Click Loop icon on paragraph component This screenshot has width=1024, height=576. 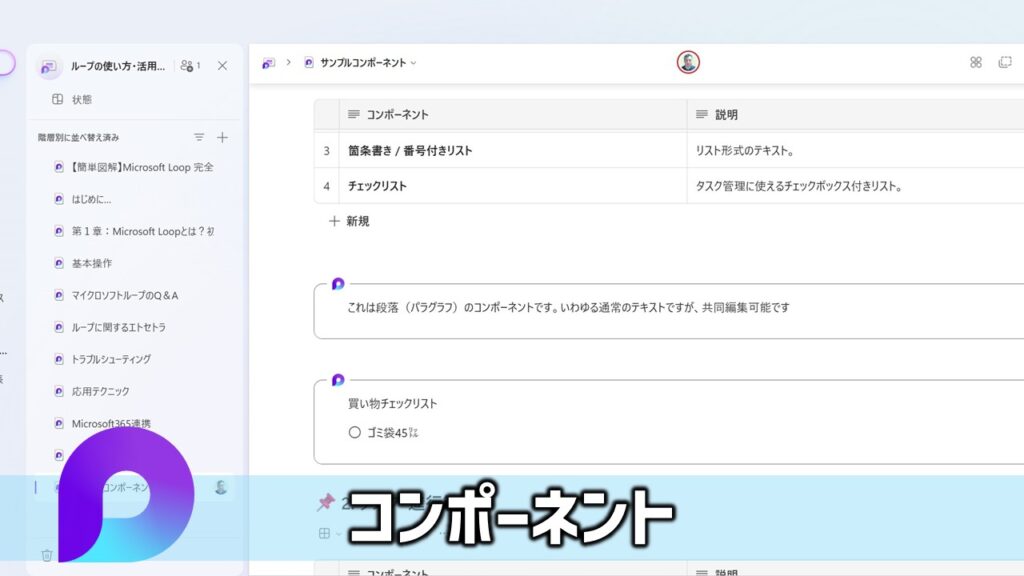point(338,284)
